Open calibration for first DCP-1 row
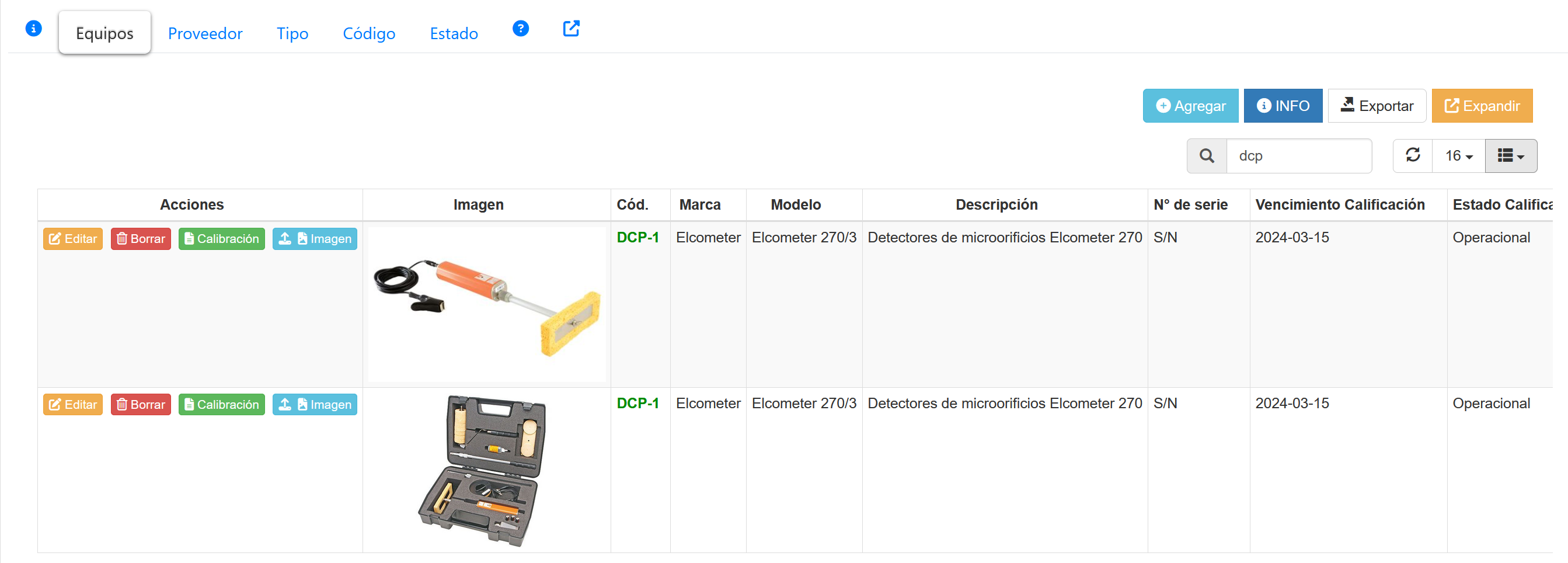The image size is (1568, 563). [222, 239]
